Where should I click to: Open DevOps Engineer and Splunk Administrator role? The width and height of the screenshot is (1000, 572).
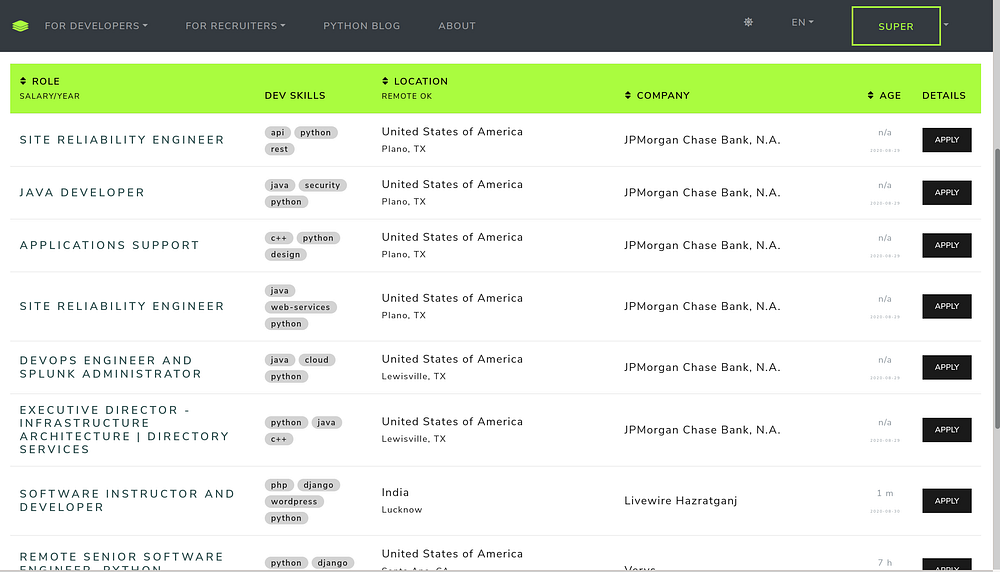click(110, 367)
